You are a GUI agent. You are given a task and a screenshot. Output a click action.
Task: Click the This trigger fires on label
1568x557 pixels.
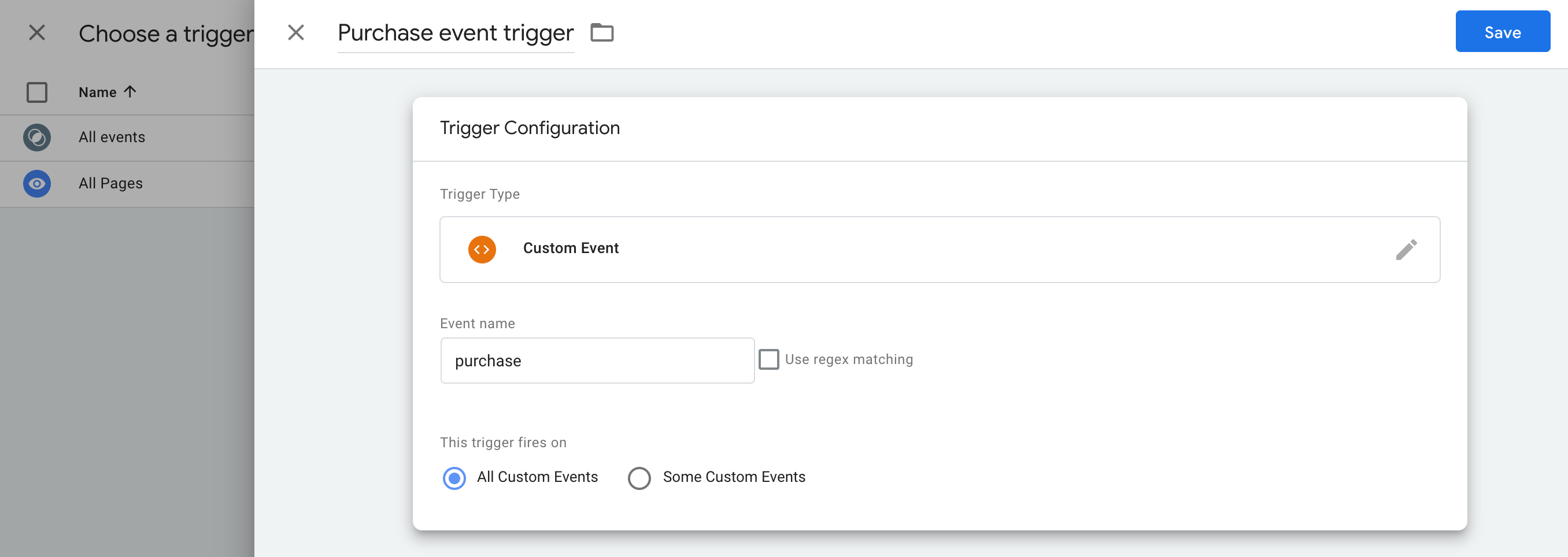(x=503, y=442)
